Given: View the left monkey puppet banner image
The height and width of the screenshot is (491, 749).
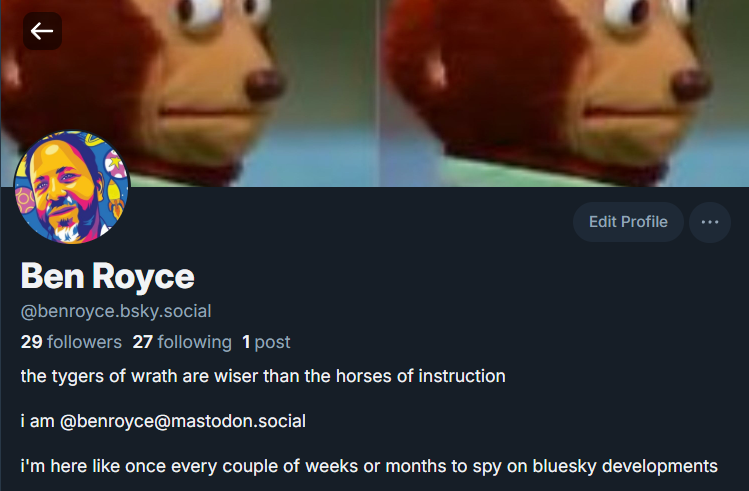Looking at the screenshot, I should [190, 93].
